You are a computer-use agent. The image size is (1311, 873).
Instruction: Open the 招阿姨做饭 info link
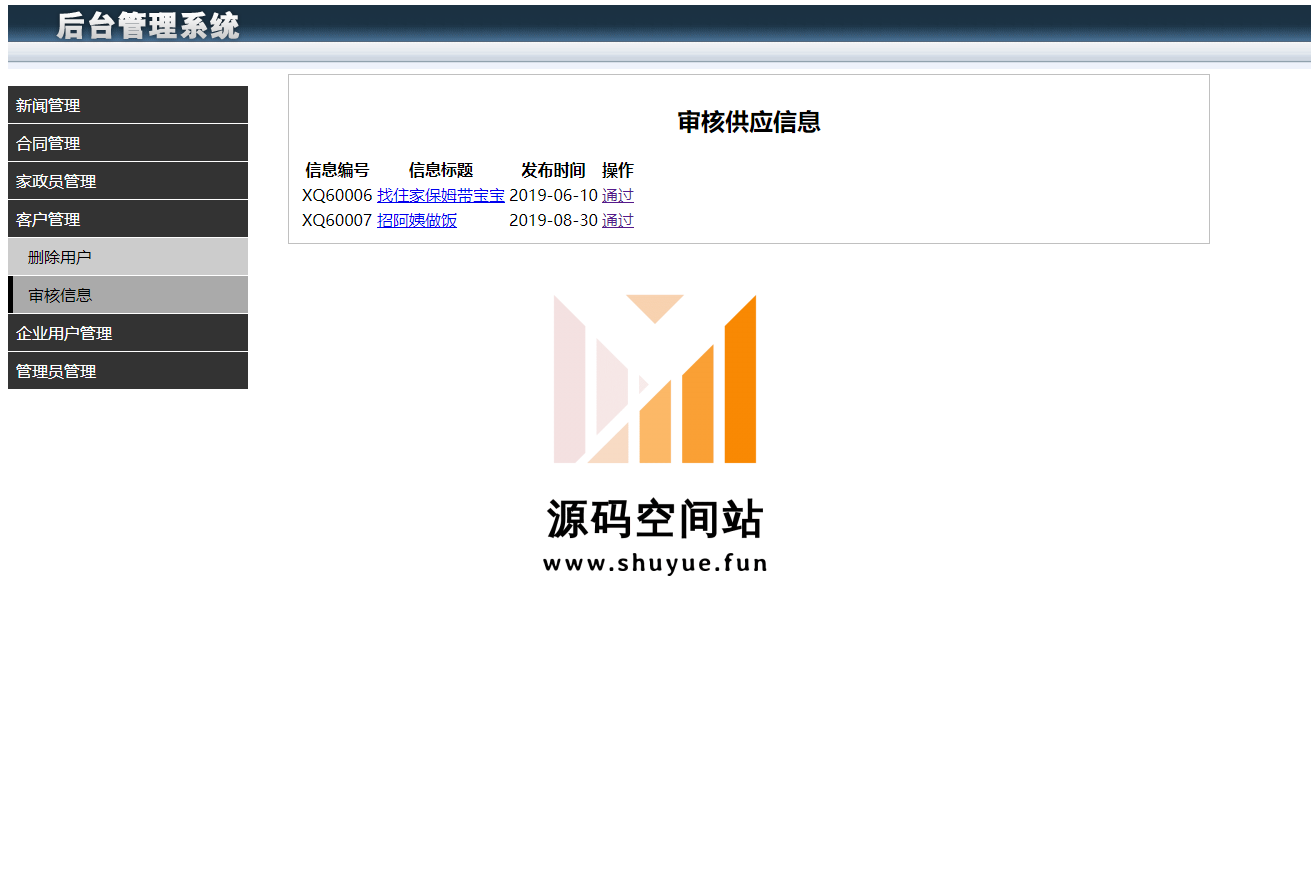pyautogui.click(x=417, y=220)
